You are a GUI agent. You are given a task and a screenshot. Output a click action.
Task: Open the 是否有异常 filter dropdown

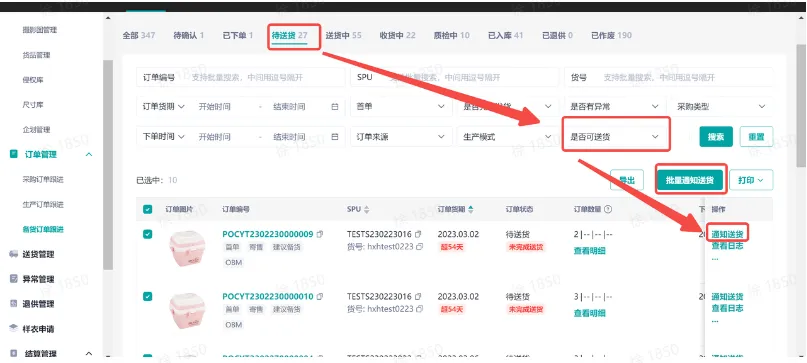pyautogui.click(x=614, y=107)
